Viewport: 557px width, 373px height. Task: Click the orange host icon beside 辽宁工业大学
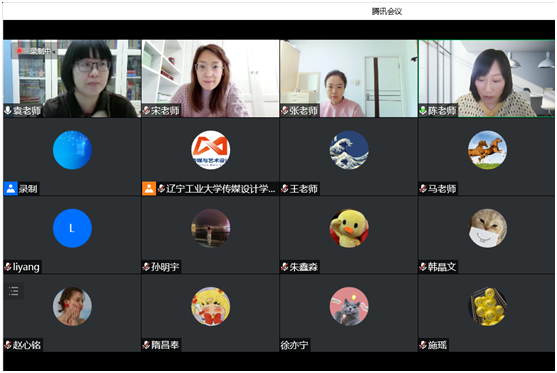click(149, 189)
